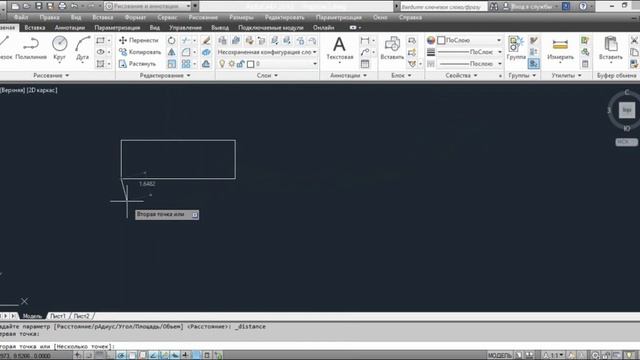Image resolution: width=640 pixels, height=360 pixels.
Task: Click Paste (Вставить) in the Clipboard panel
Action: [611, 48]
